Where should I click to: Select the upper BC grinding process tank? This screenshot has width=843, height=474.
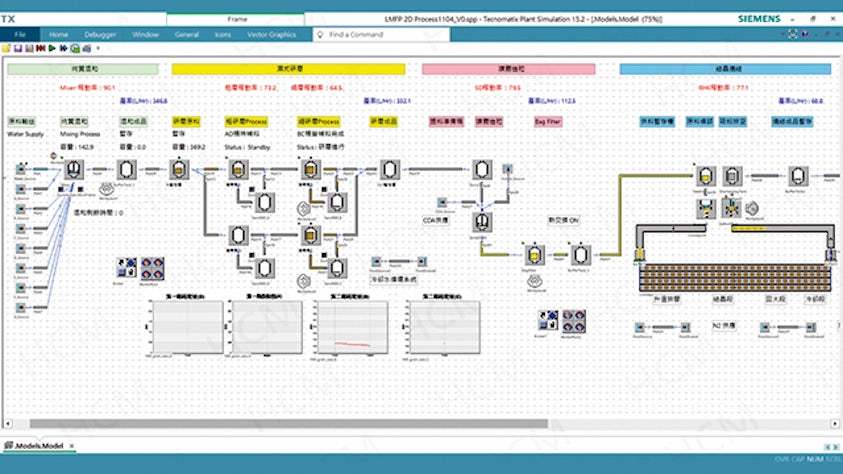[309, 169]
